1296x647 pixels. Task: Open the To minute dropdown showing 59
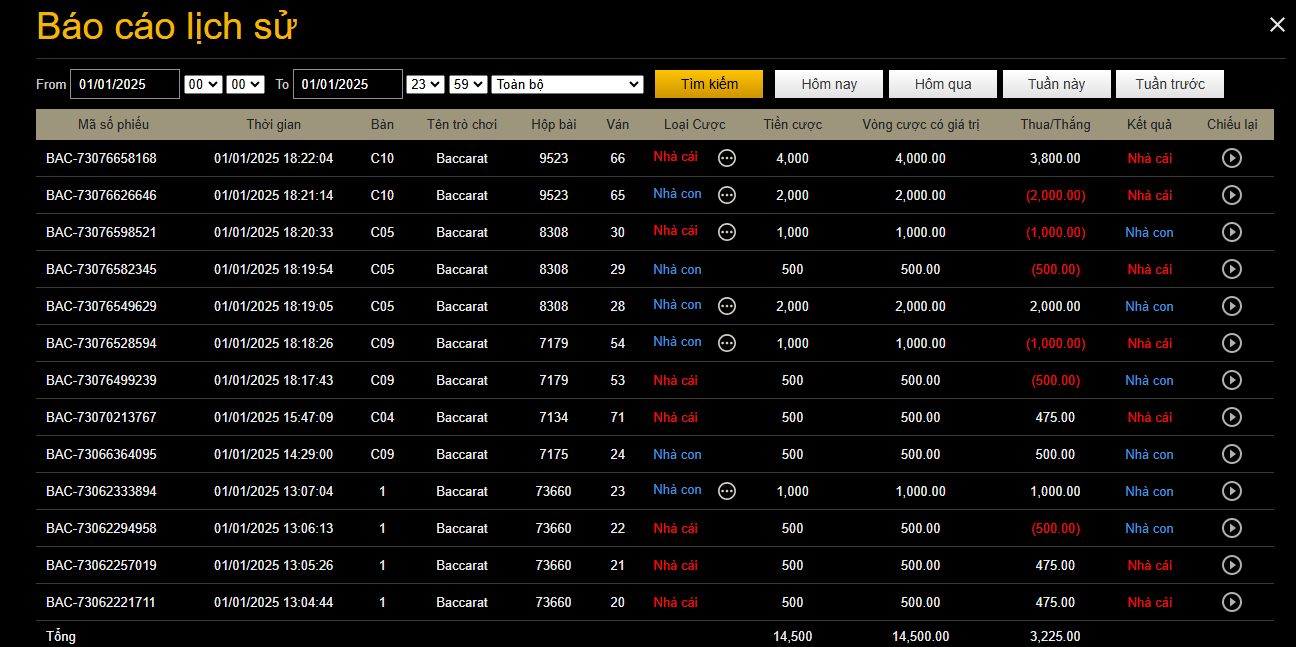468,85
